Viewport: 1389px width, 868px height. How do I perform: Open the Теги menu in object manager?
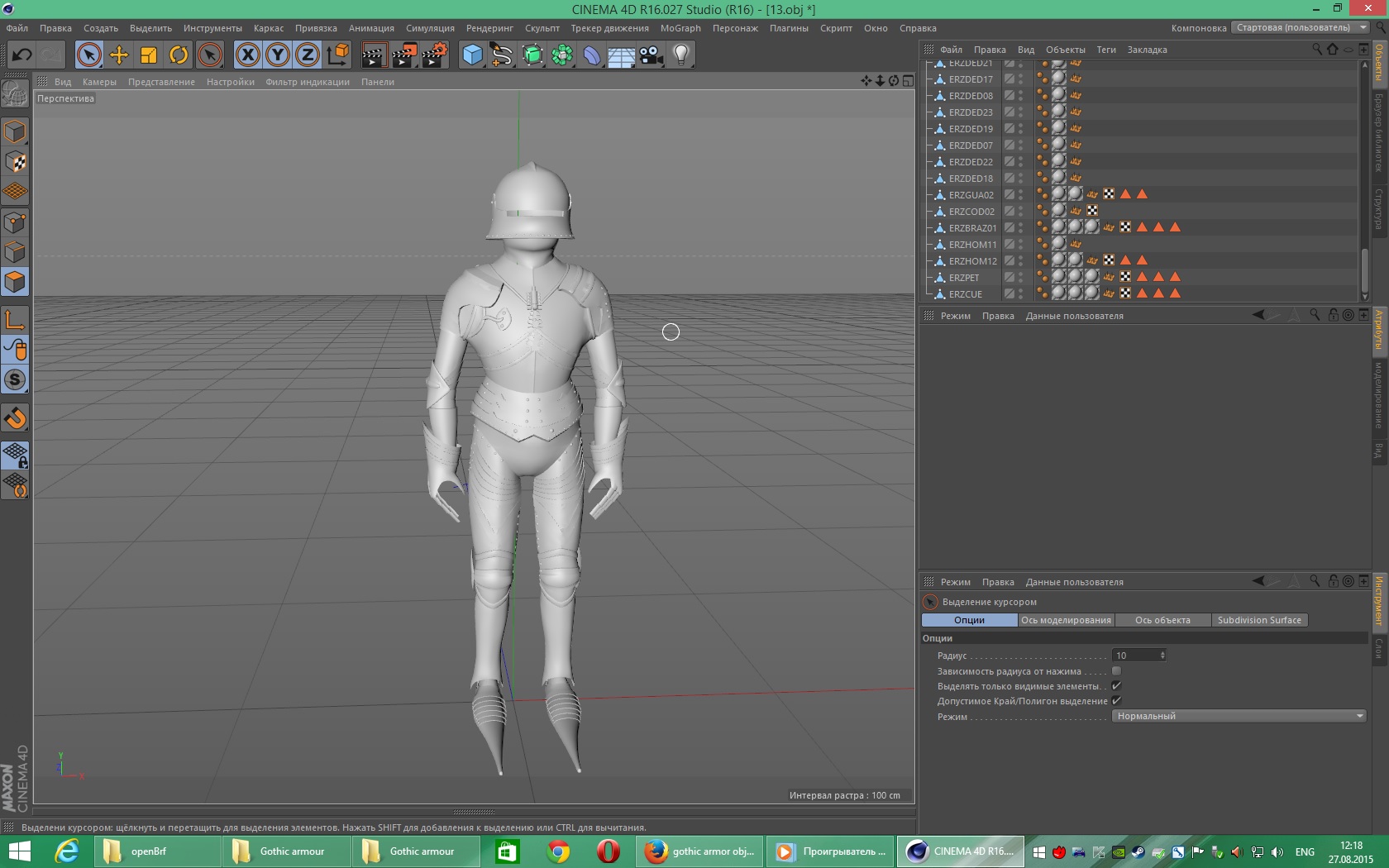coord(1106,50)
